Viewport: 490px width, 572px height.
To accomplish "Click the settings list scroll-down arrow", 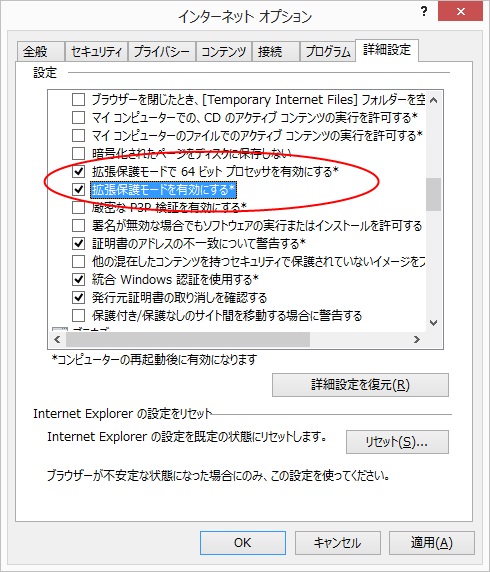I will (x=433, y=323).
